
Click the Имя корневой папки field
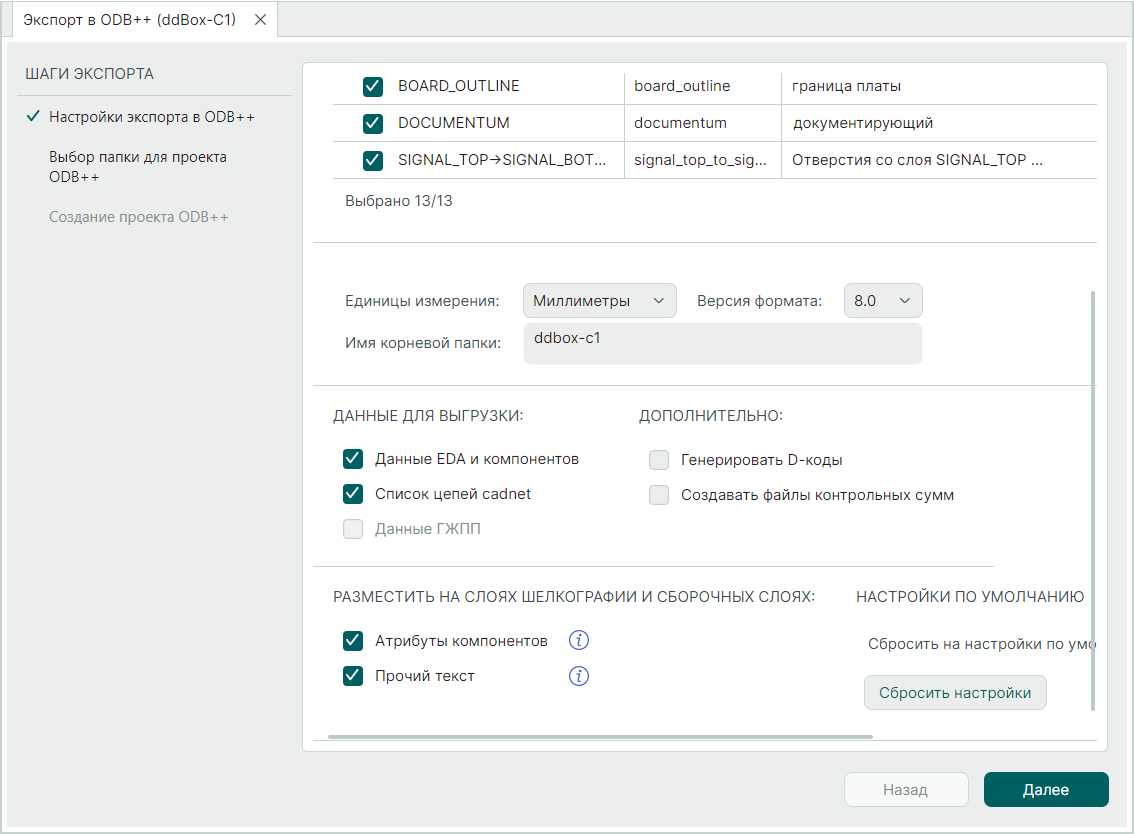[722, 343]
